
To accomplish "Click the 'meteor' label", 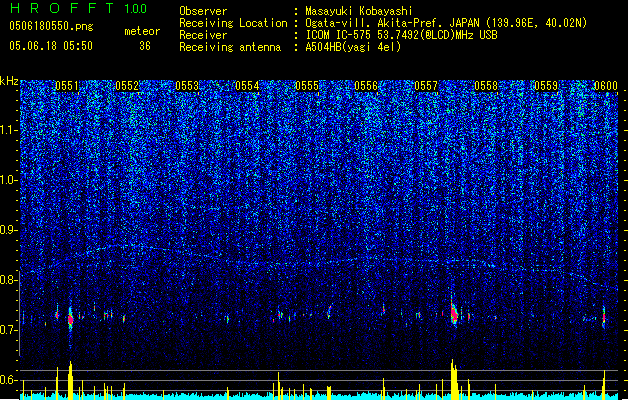I will tap(142, 31).
